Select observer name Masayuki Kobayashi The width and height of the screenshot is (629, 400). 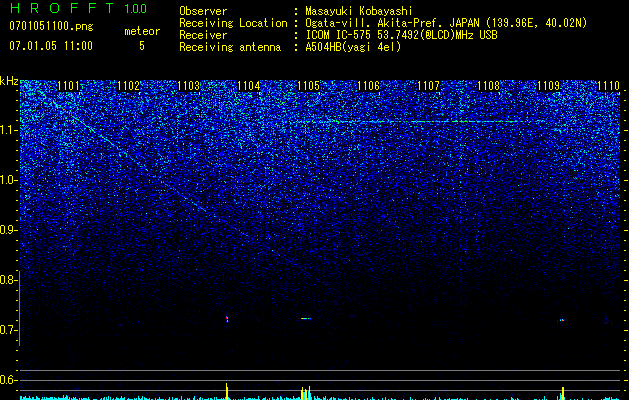[359, 11]
